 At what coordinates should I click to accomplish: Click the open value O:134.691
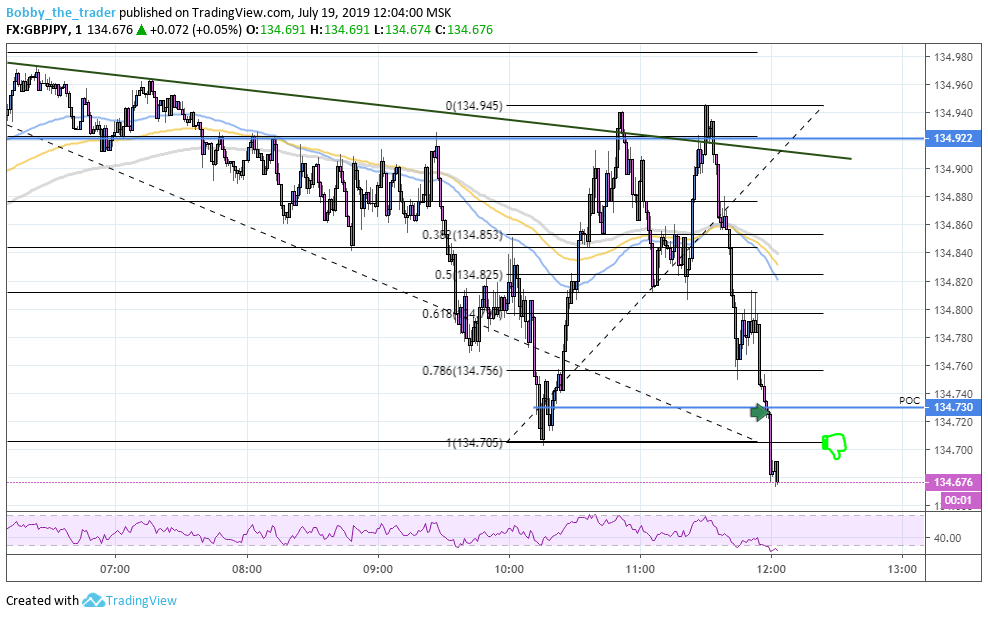275,30
